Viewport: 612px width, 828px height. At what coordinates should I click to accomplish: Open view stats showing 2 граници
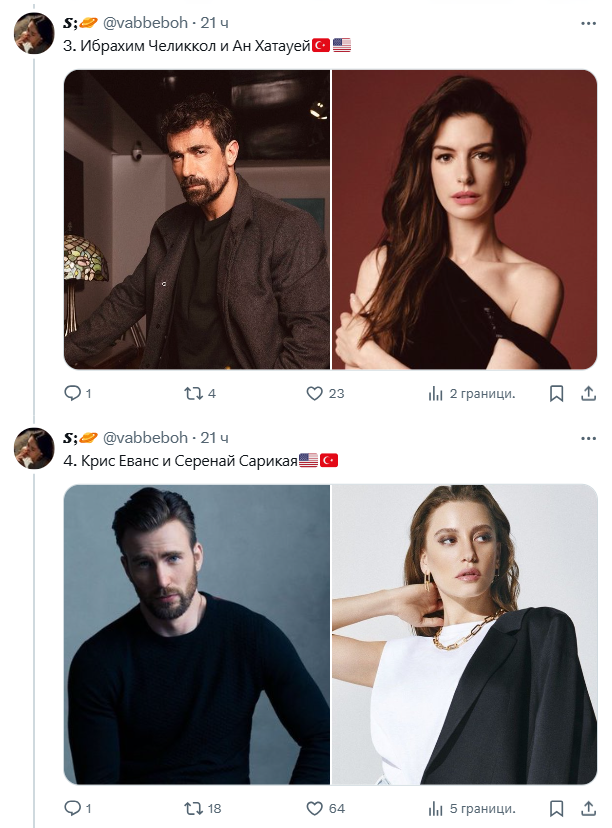[436, 393]
